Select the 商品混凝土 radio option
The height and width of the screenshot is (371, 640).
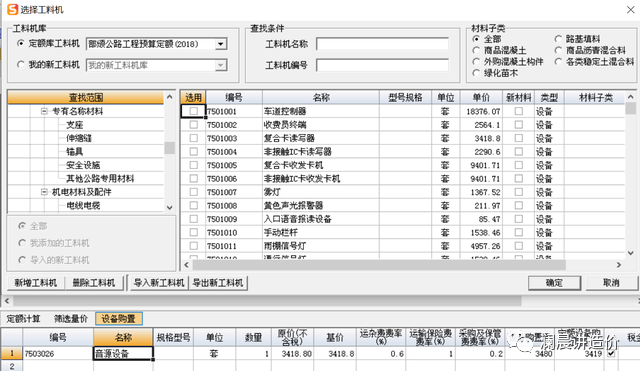pyautogui.click(x=476, y=50)
